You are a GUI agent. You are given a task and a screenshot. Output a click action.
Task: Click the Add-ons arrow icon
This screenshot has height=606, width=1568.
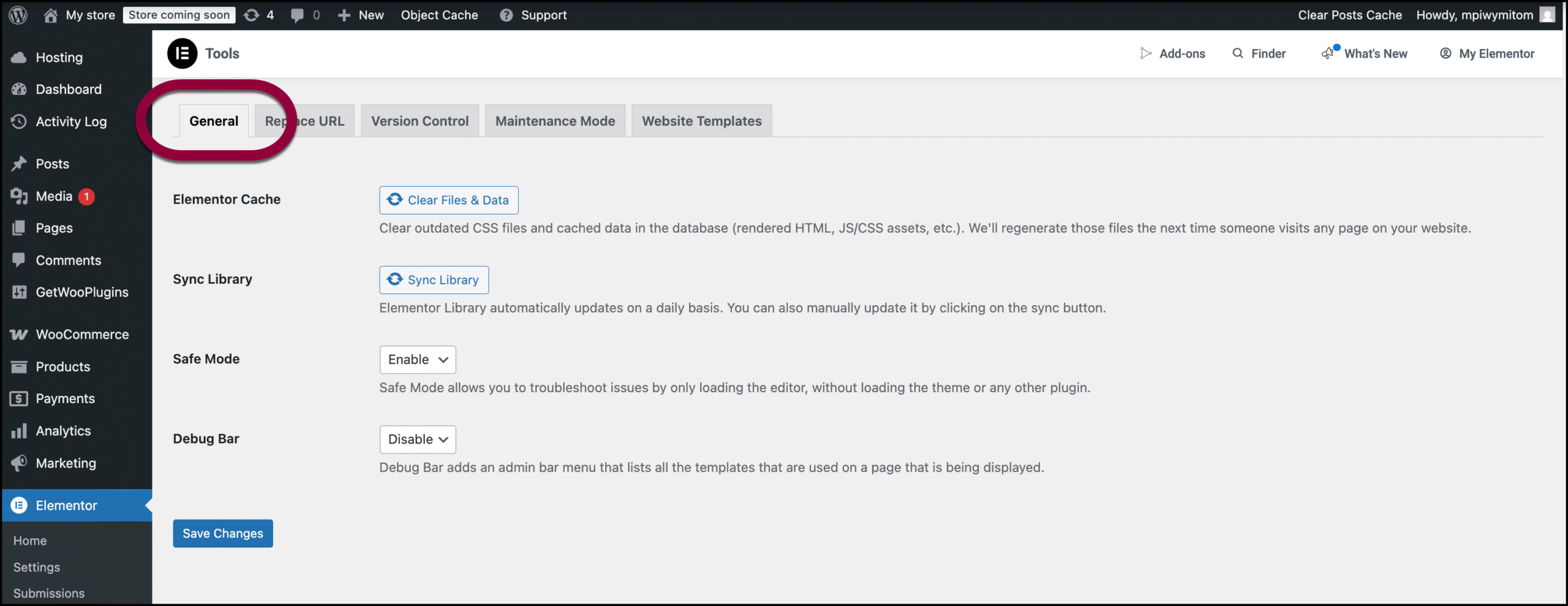click(x=1145, y=53)
